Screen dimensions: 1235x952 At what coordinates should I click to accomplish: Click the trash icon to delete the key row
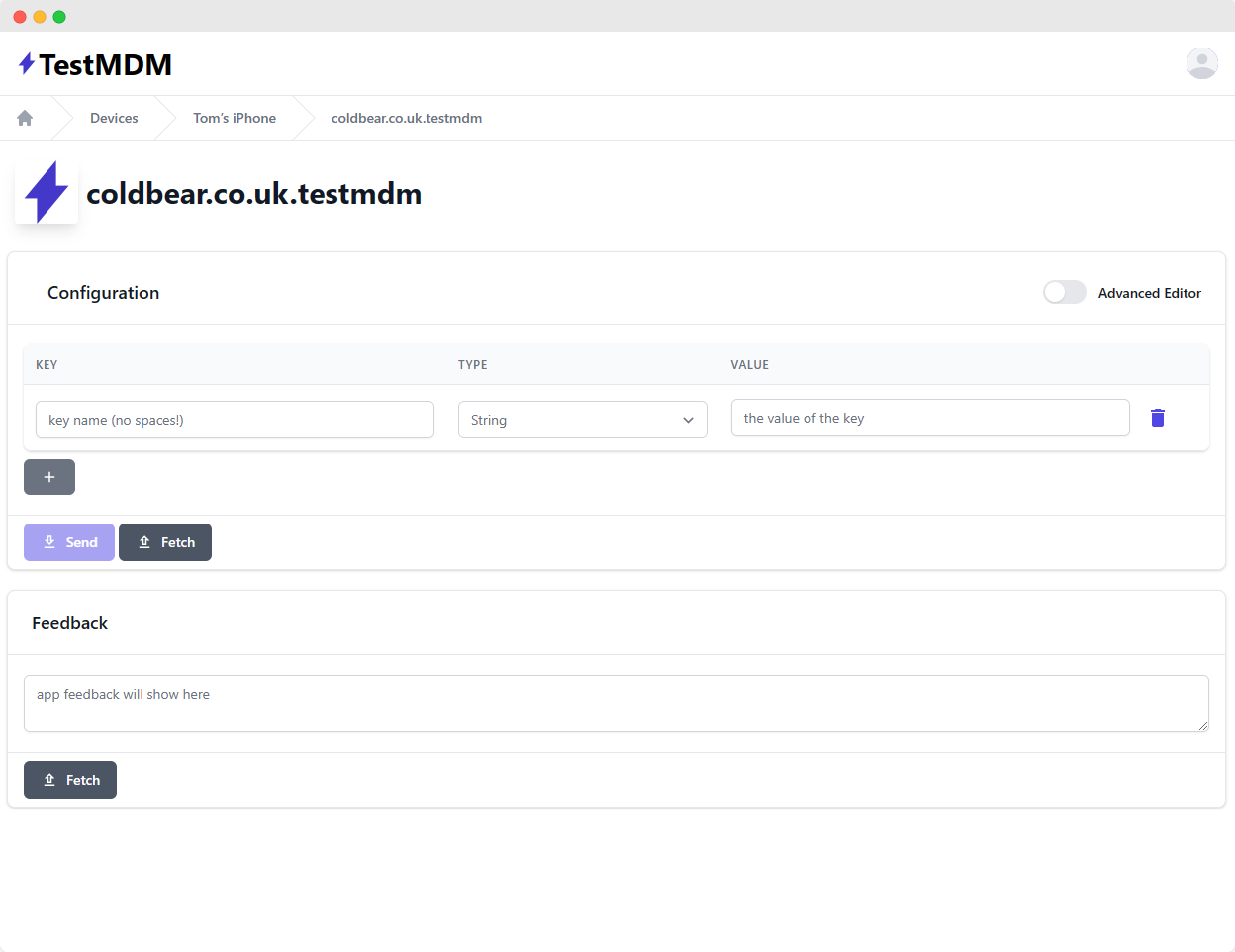click(1158, 418)
